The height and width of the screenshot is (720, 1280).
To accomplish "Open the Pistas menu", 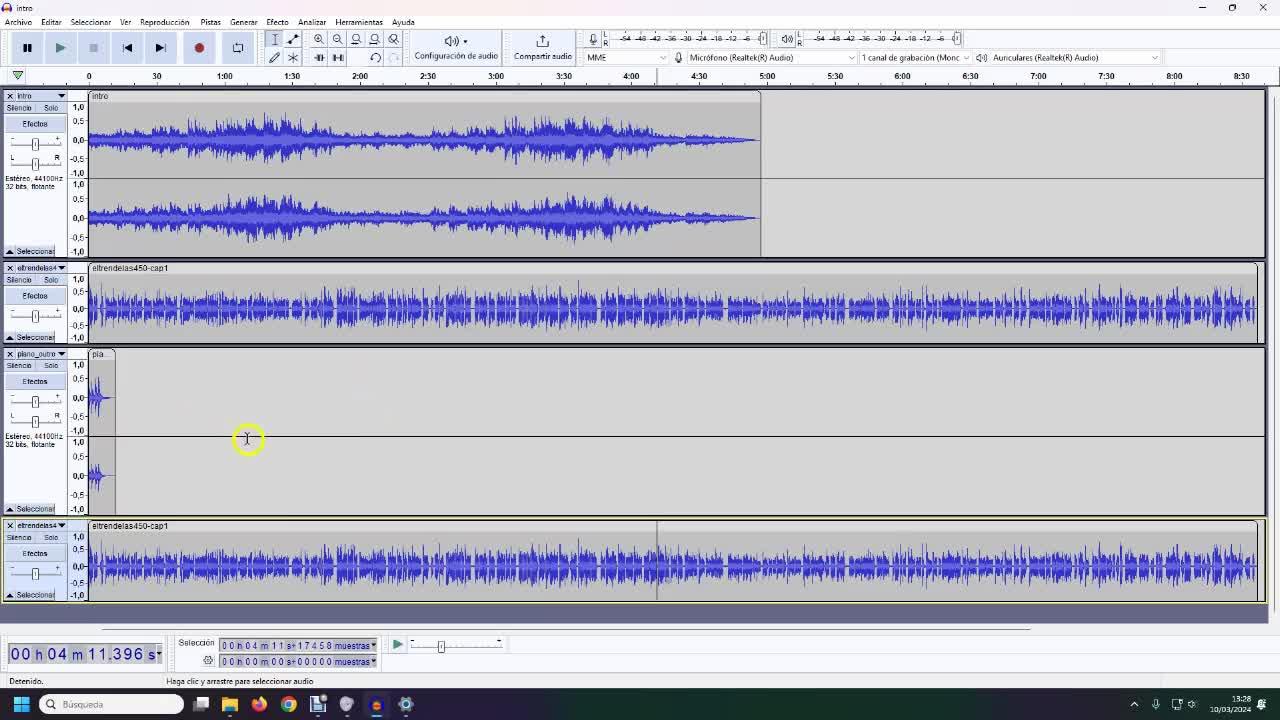I will pyautogui.click(x=210, y=22).
